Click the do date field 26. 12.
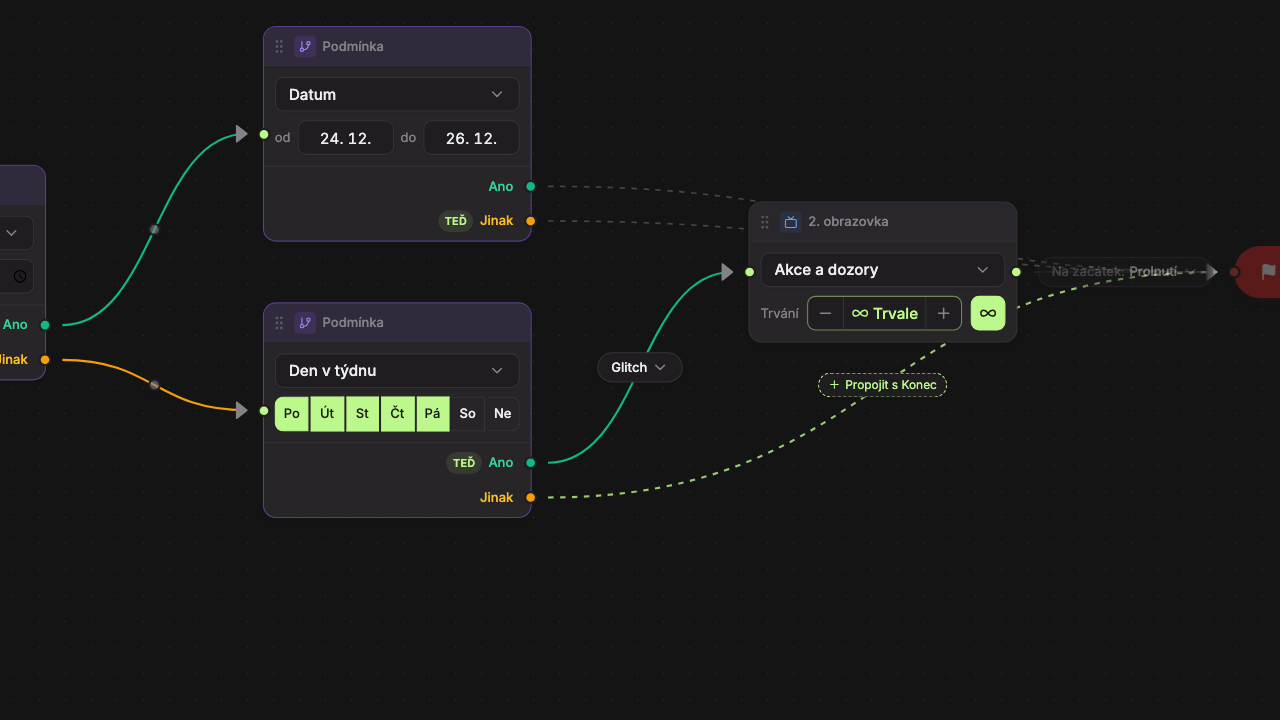This screenshot has height=720, width=1280. (x=472, y=138)
